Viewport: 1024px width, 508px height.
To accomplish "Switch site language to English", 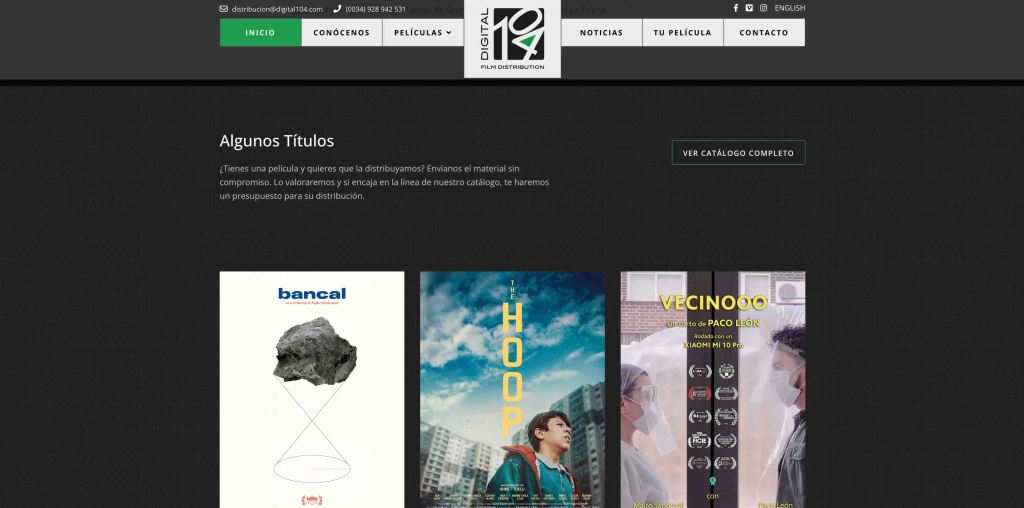I will click(x=789, y=8).
